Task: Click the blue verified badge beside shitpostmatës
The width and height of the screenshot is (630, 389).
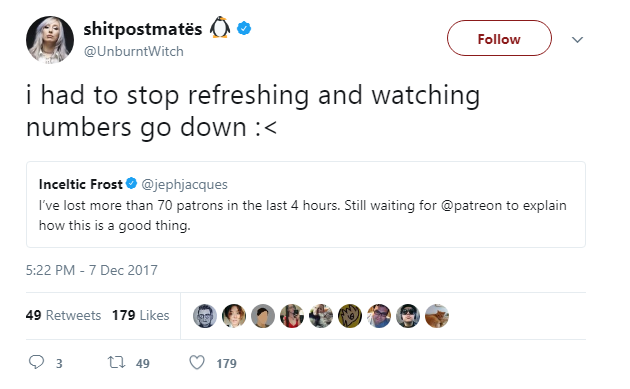Action: (x=244, y=29)
